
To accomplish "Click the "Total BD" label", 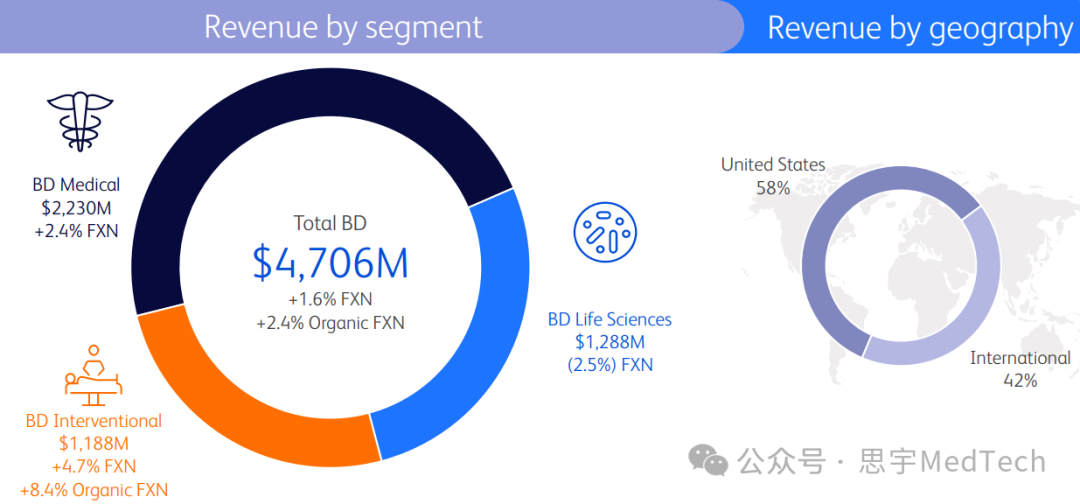I will pyautogui.click(x=330, y=223).
